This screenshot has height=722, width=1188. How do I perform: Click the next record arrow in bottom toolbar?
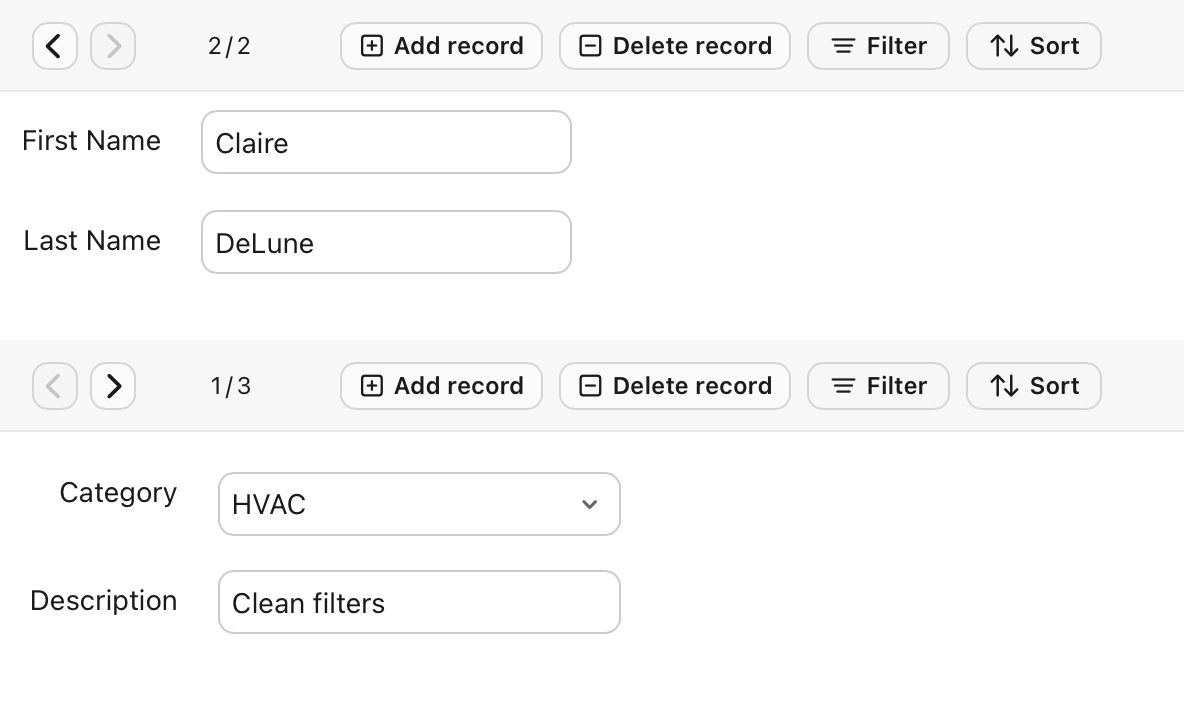point(113,386)
